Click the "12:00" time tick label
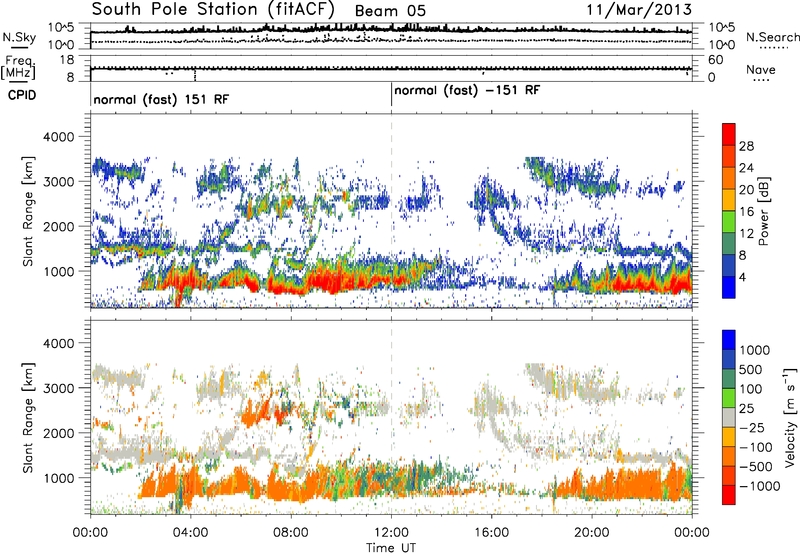The image size is (800, 554). [391, 533]
